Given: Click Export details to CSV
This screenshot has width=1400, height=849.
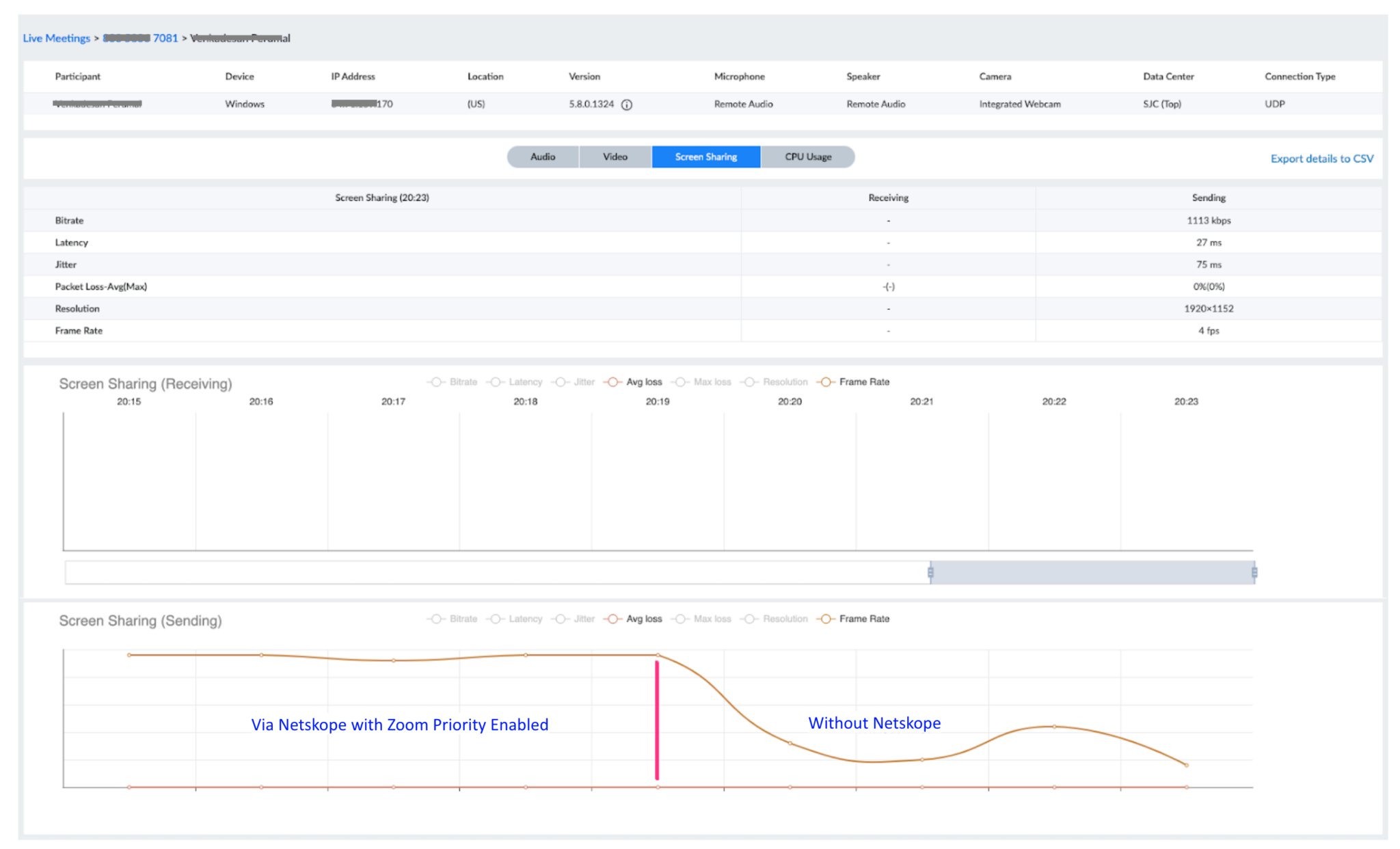Looking at the screenshot, I should pos(1321,158).
